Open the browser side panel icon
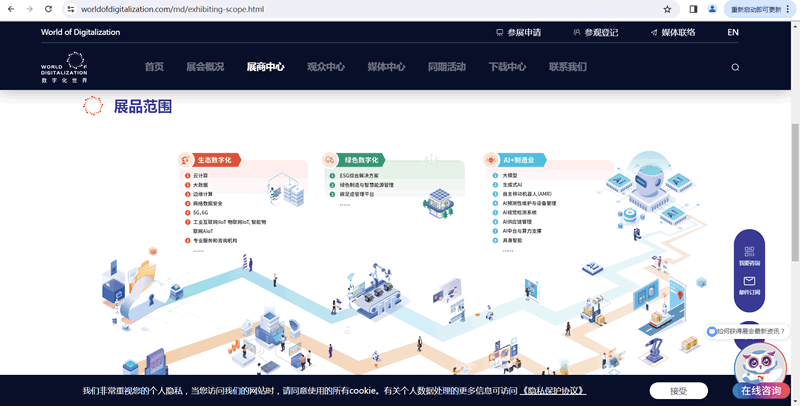This screenshot has height=406, width=800. (x=693, y=9)
